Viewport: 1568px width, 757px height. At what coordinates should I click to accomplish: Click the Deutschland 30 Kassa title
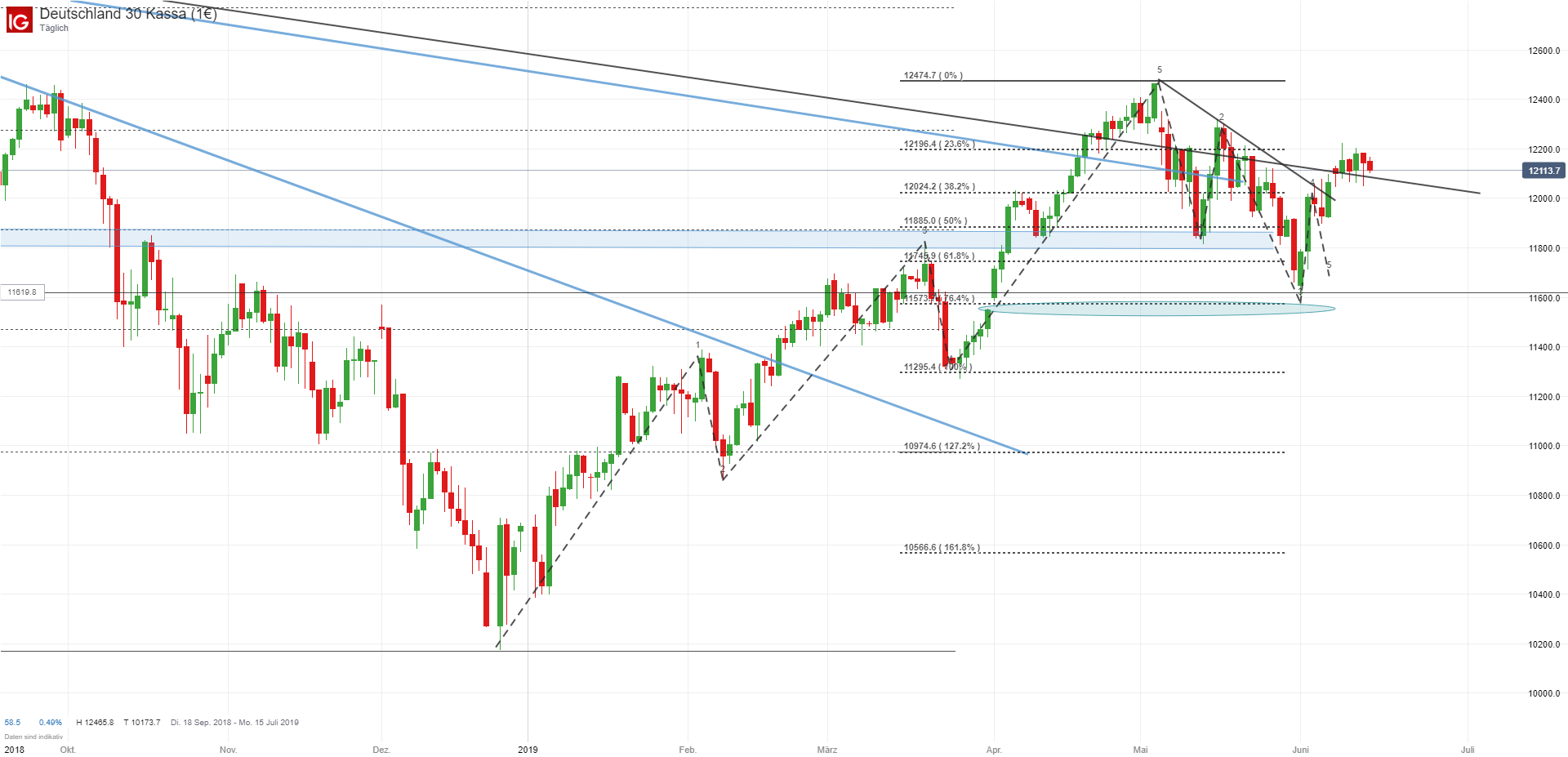pyautogui.click(x=128, y=14)
